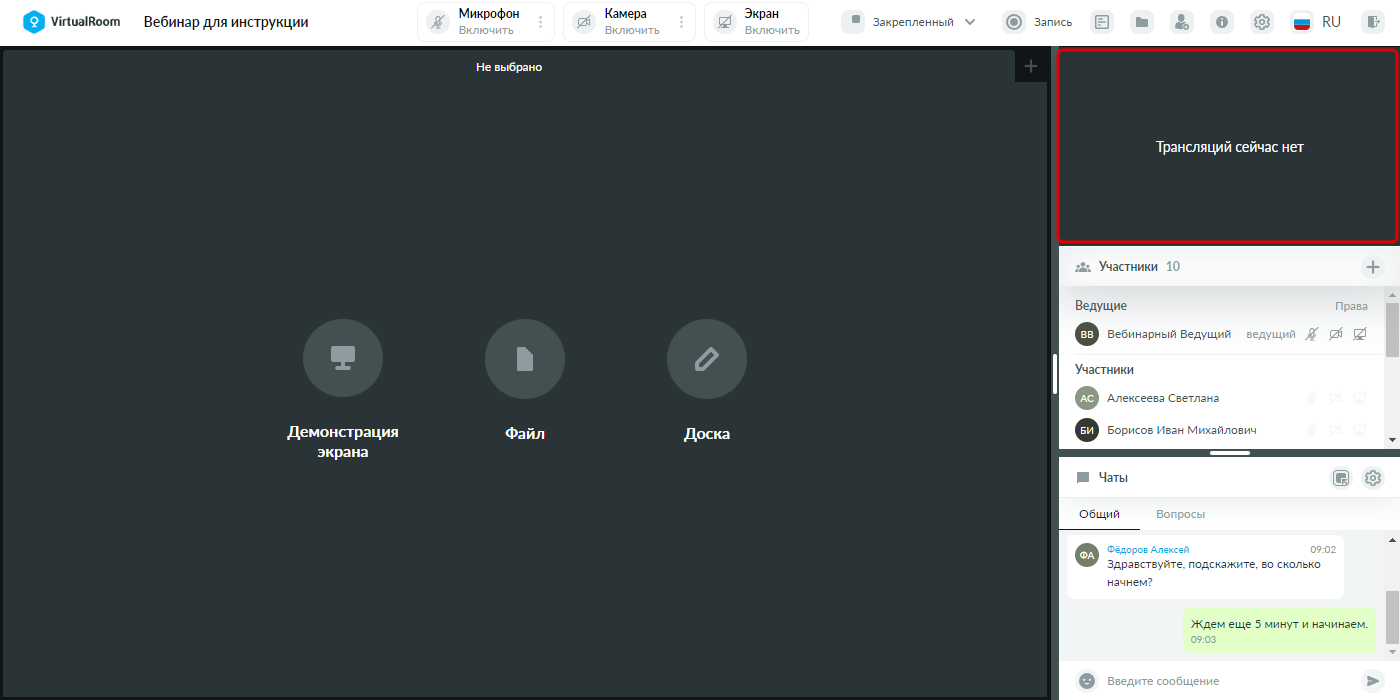
Task: Open the Файл document icon
Action: point(525,359)
